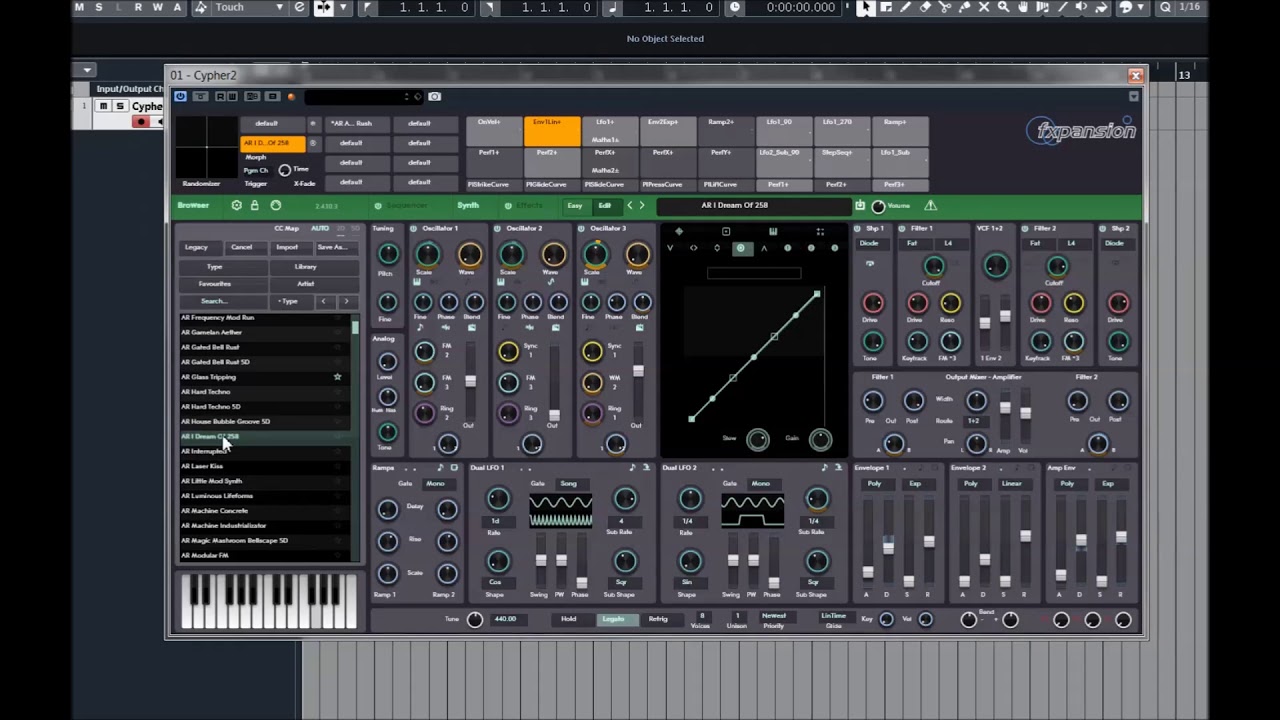Switch to Easy view mode
Image resolution: width=1280 pixels, height=720 pixels.
point(575,205)
